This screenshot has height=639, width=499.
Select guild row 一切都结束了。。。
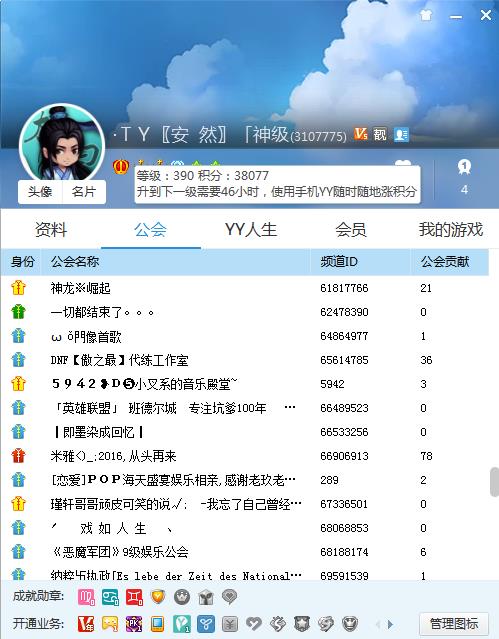coord(245,312)
